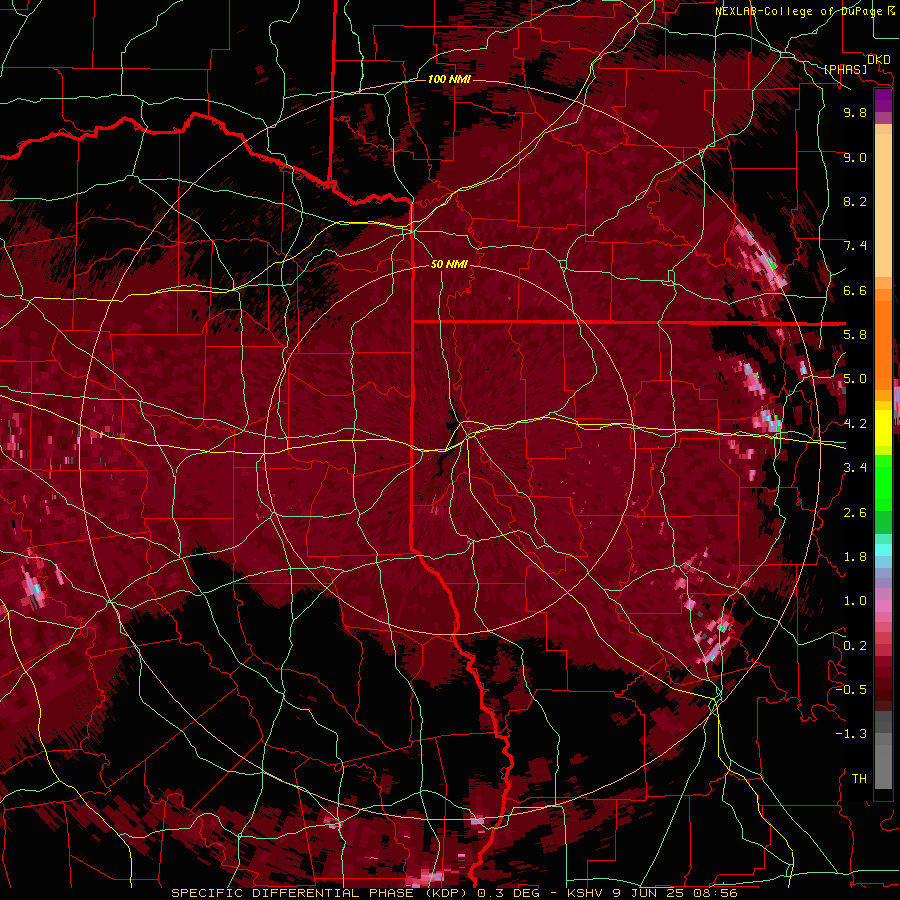Click the Specific Differential Phase (KDP) caption
This screenshot has height=900, width=900.
click(321, 893)
